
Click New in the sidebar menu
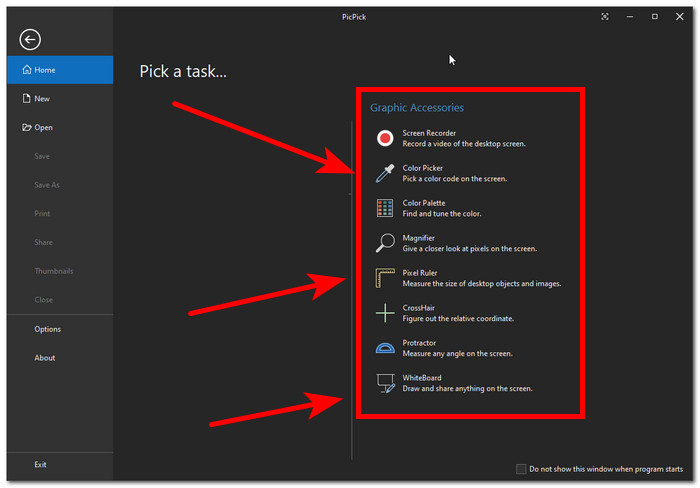pyautogui.click(x=42, y=99)
